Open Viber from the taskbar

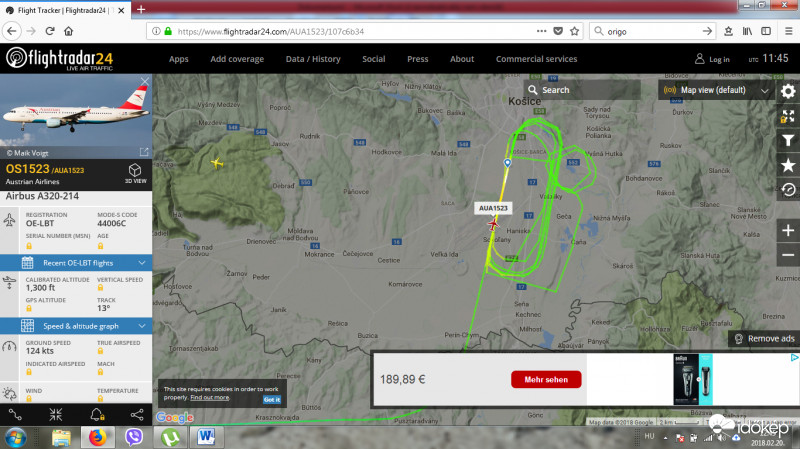click(x=134, y=438)
